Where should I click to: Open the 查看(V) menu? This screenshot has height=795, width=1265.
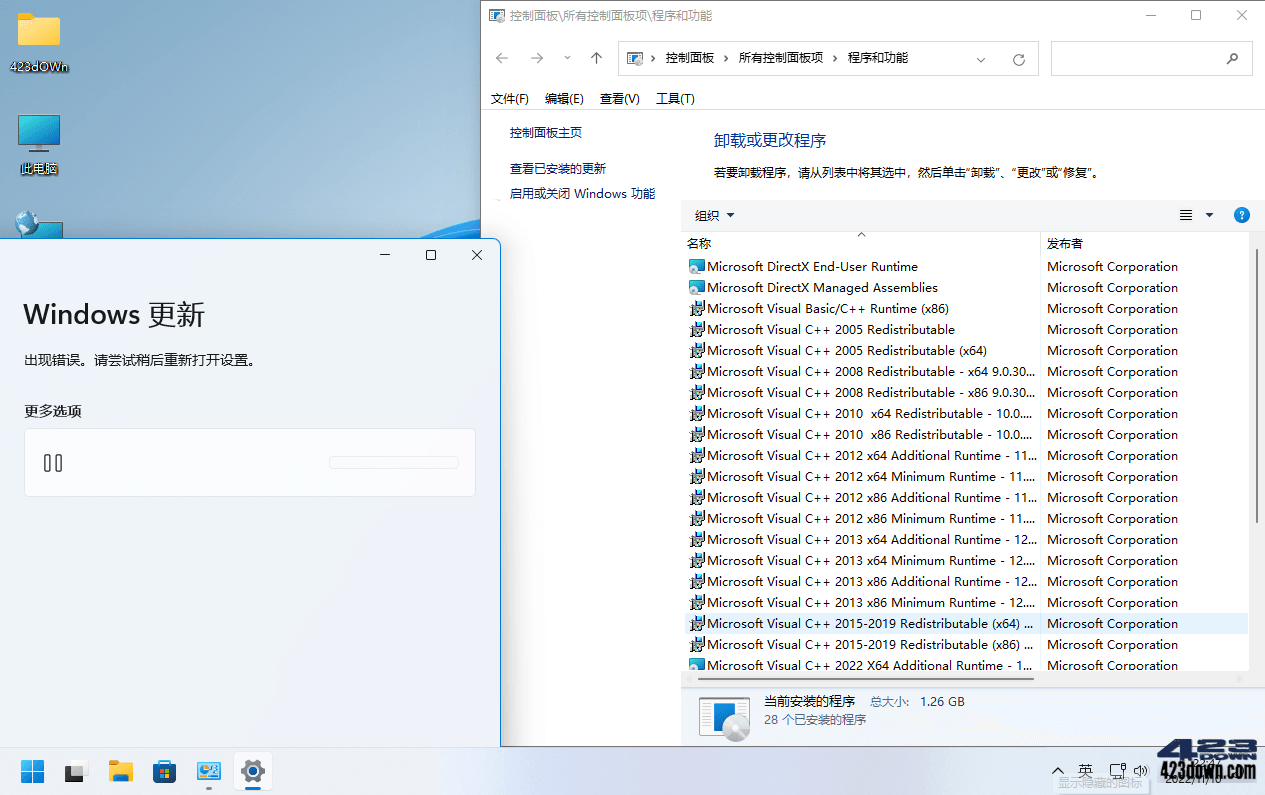point(620,98)
